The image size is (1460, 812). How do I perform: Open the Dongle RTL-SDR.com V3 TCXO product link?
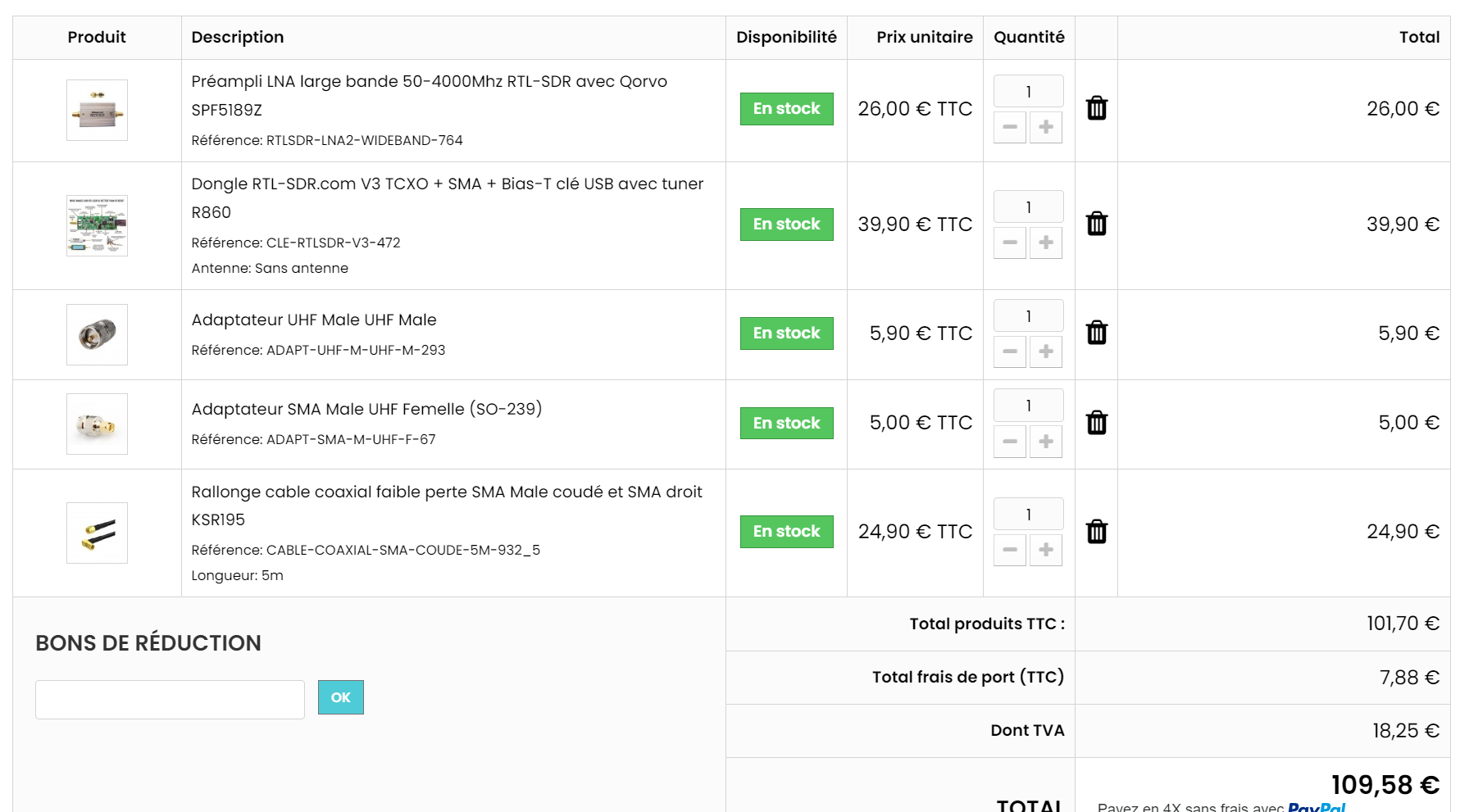tap(448, 197)
